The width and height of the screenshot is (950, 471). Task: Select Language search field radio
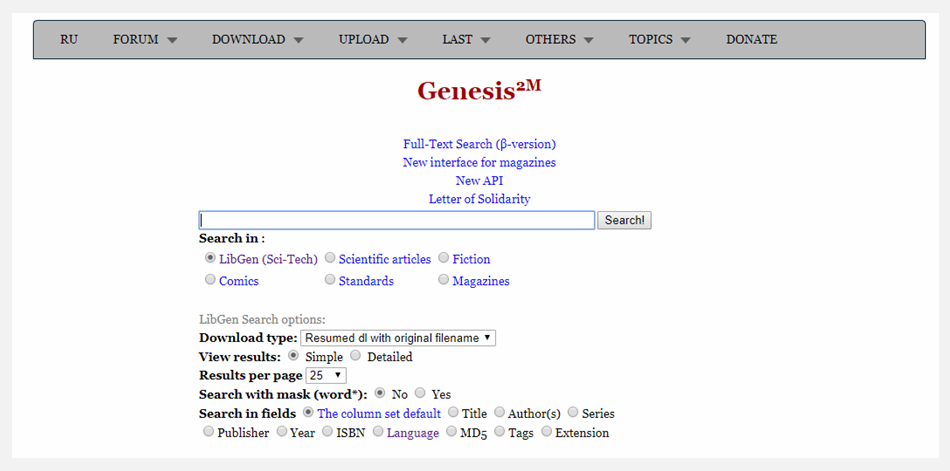[x=378, y=431]
